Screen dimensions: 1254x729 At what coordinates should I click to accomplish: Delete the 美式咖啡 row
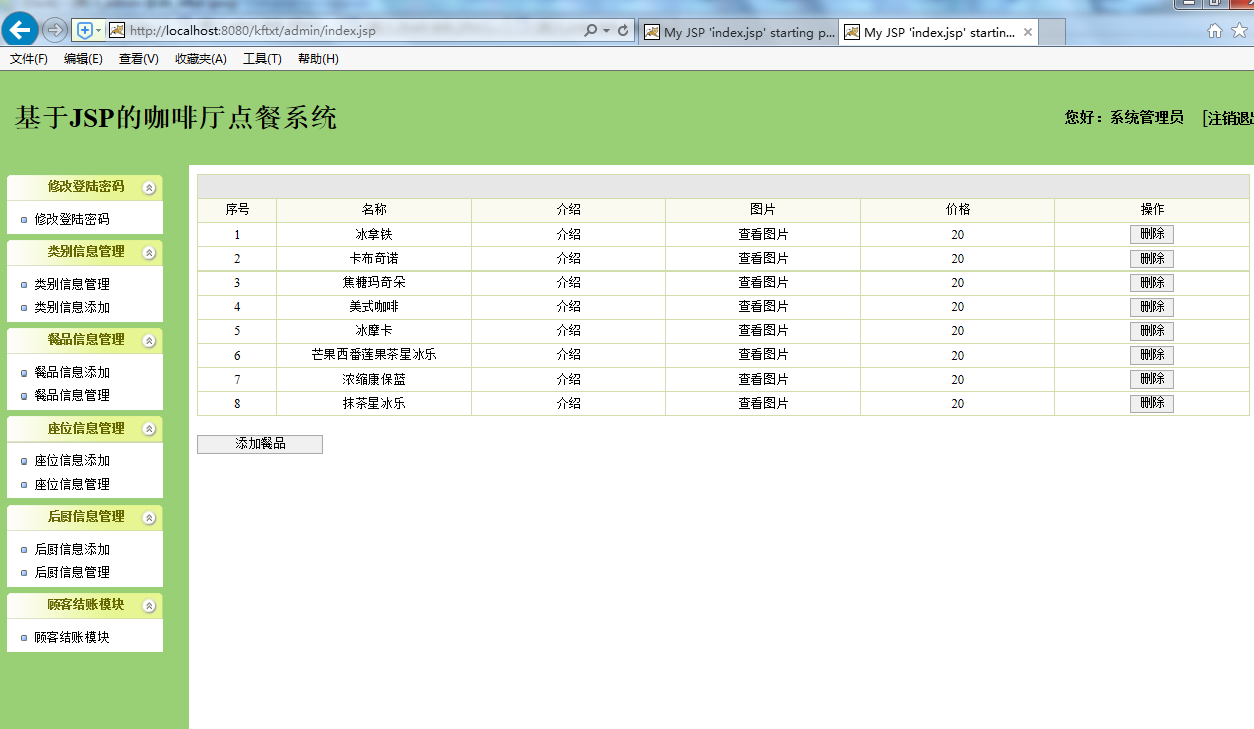click(1152, 307)
